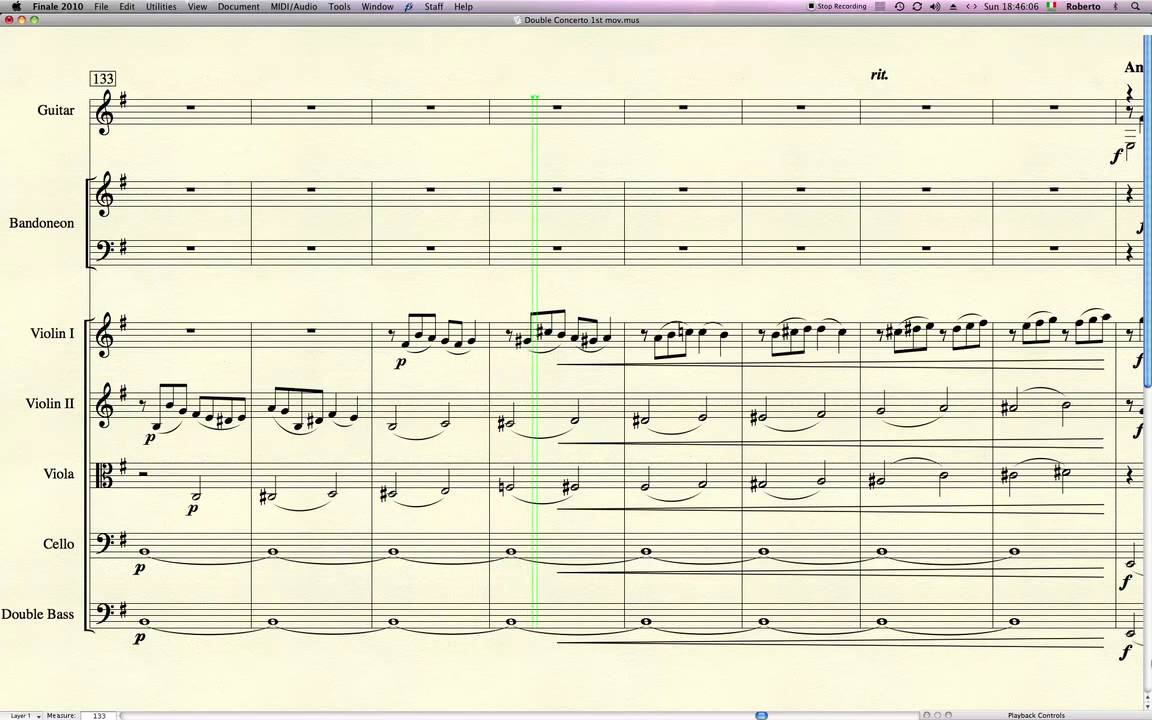This screenshot has height=720, width=1152.
Task: Select the Guitar staff name
Action: point(56,110)
